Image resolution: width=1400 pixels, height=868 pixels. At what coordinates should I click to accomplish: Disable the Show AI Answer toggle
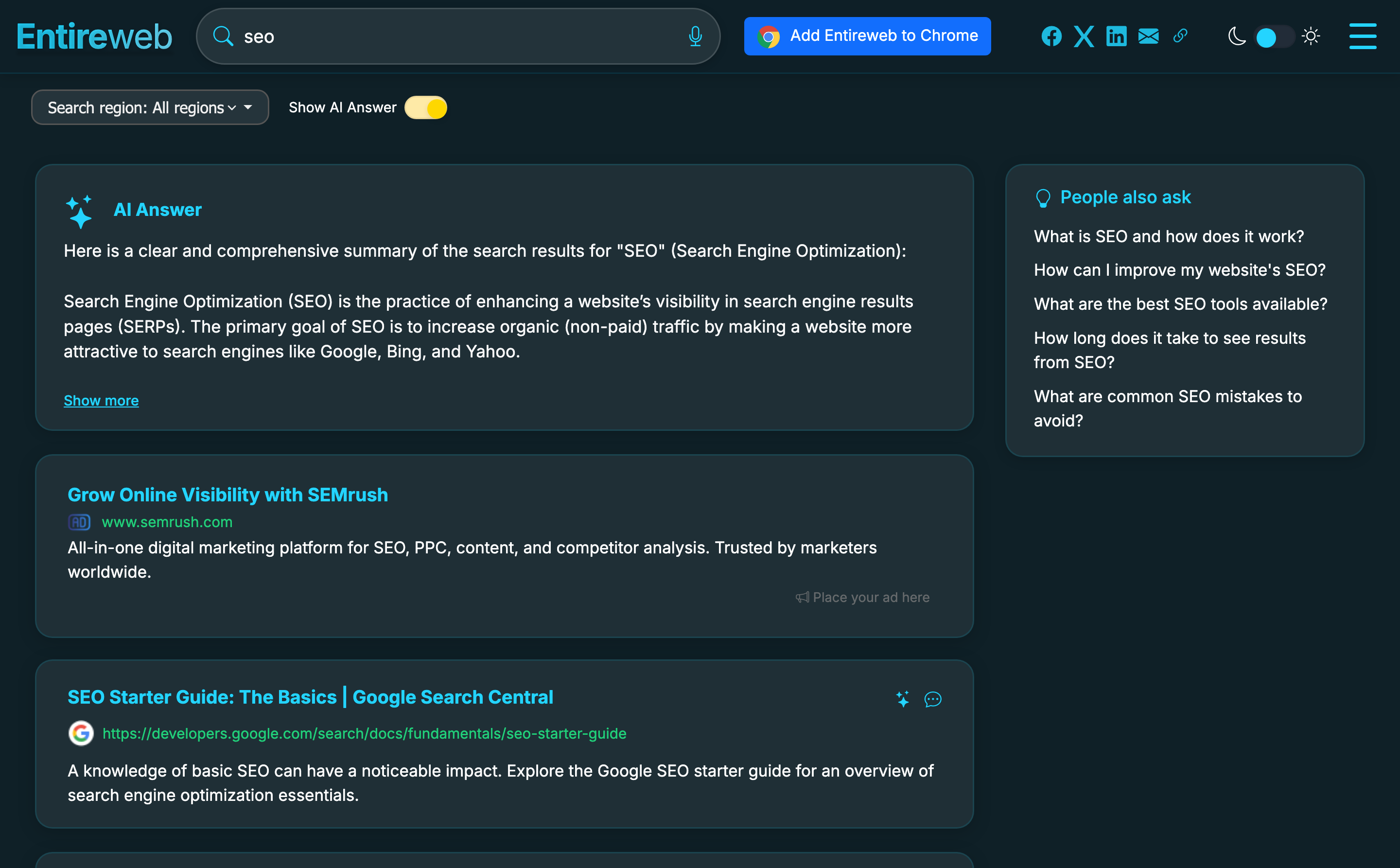pos(426,107)
